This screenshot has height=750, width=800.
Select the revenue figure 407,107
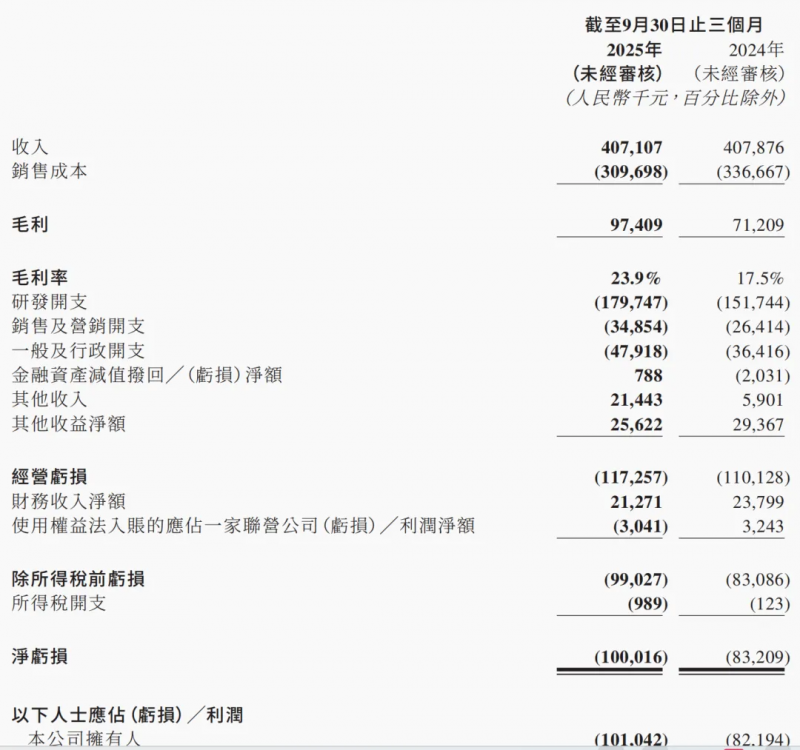[x=631, y=145]
